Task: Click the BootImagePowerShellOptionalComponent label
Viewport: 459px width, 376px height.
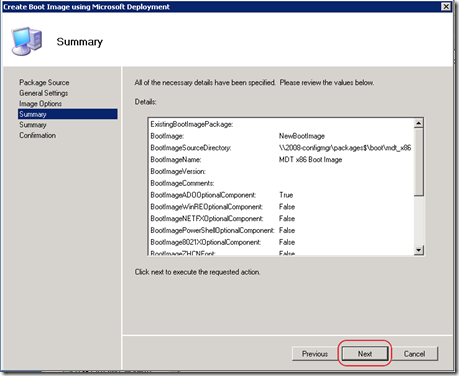Action: click(x=212, y=230)
